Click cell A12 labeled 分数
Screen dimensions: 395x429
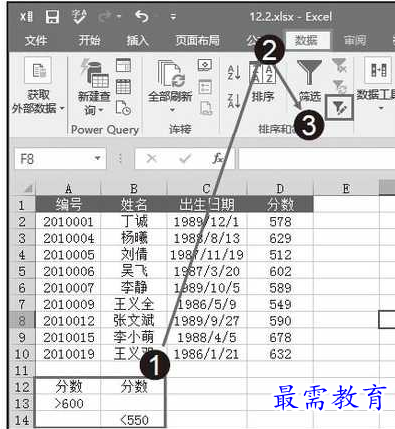tap(68, 387)
